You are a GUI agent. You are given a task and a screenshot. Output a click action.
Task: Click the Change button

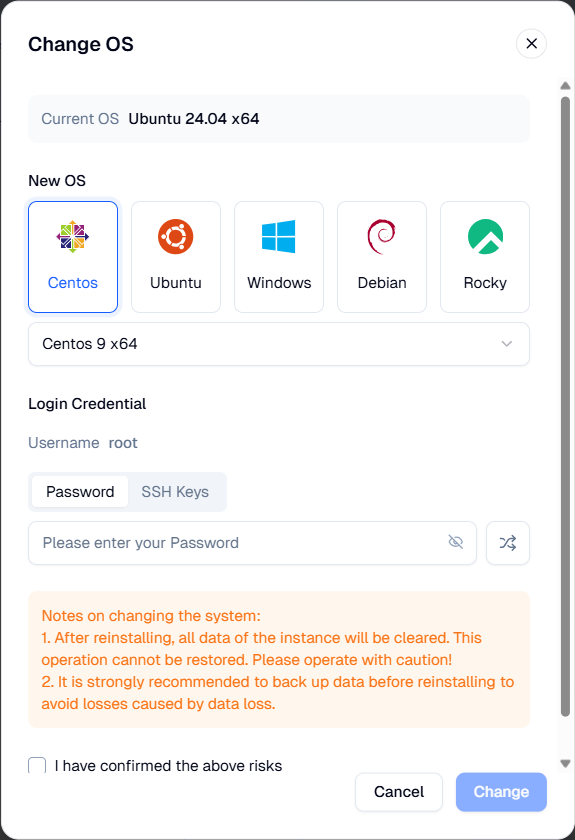pos(501,792)
